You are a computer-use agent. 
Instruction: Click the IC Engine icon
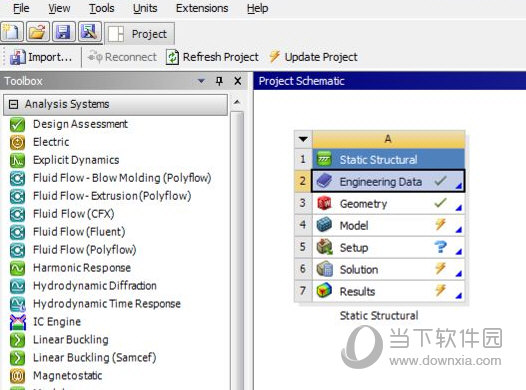coord(17,322)
